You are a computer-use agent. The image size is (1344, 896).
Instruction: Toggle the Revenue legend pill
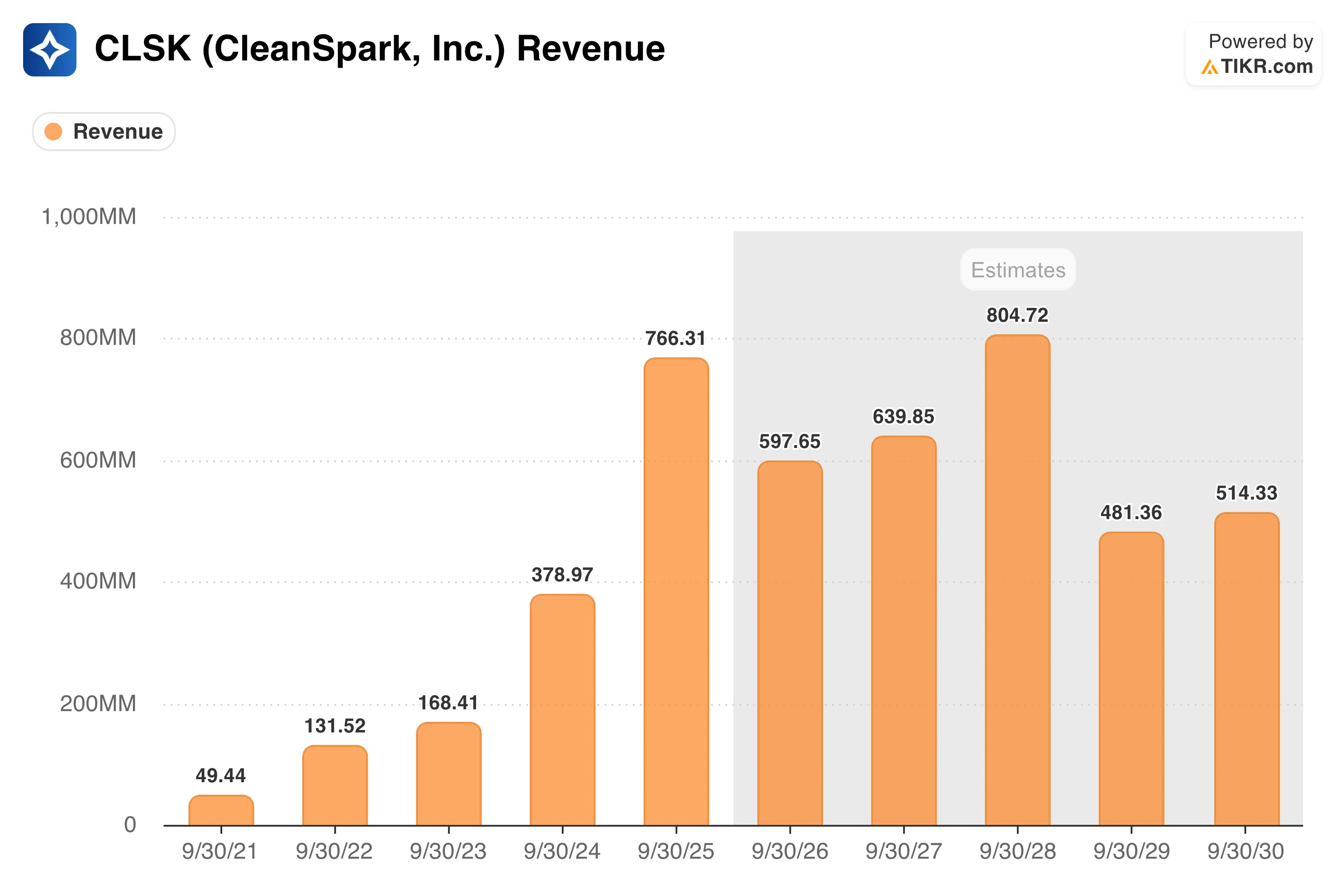coord(104,132)
